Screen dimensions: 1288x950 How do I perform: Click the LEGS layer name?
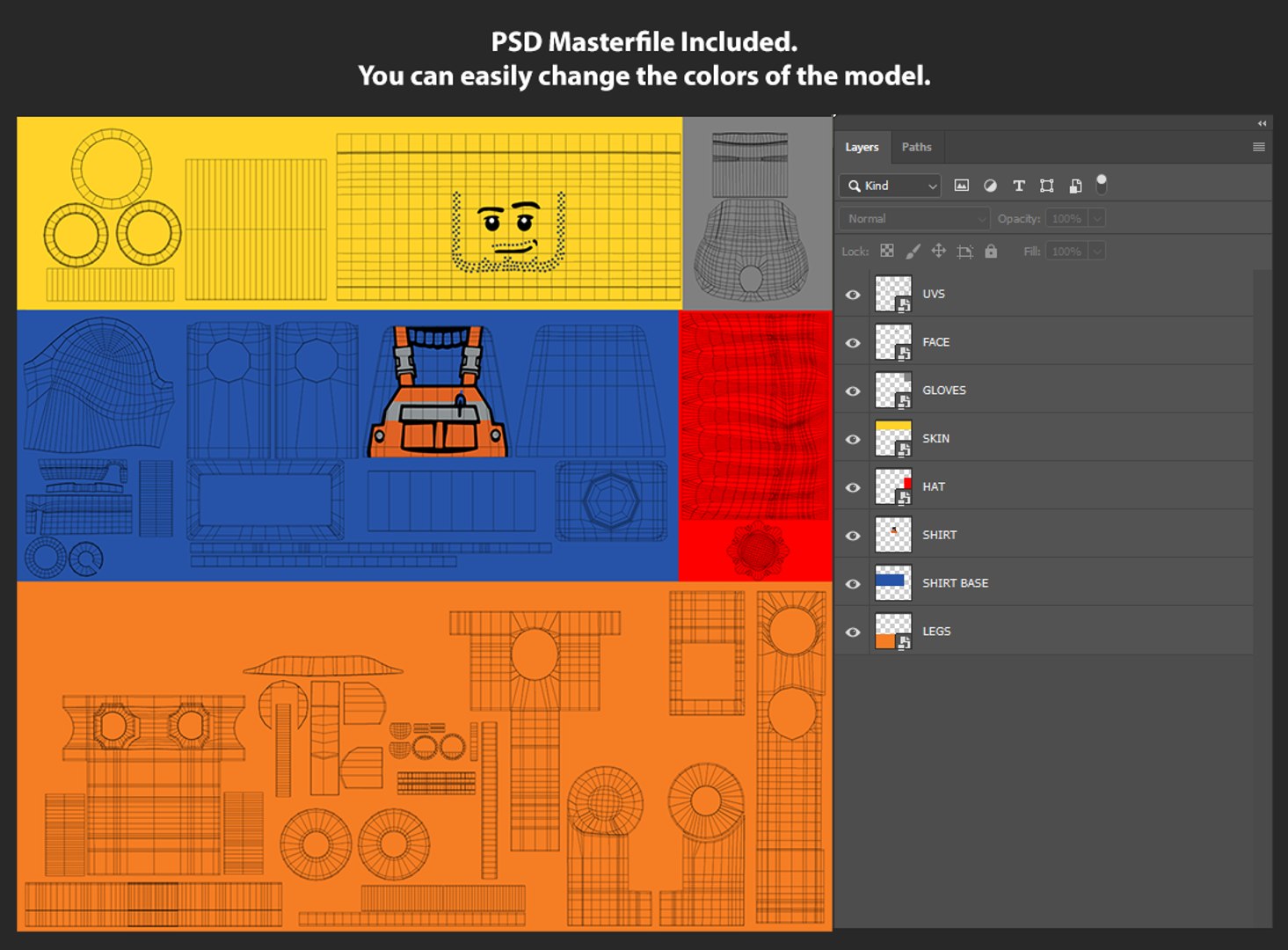pyautogui.click(x=936, y=632)
